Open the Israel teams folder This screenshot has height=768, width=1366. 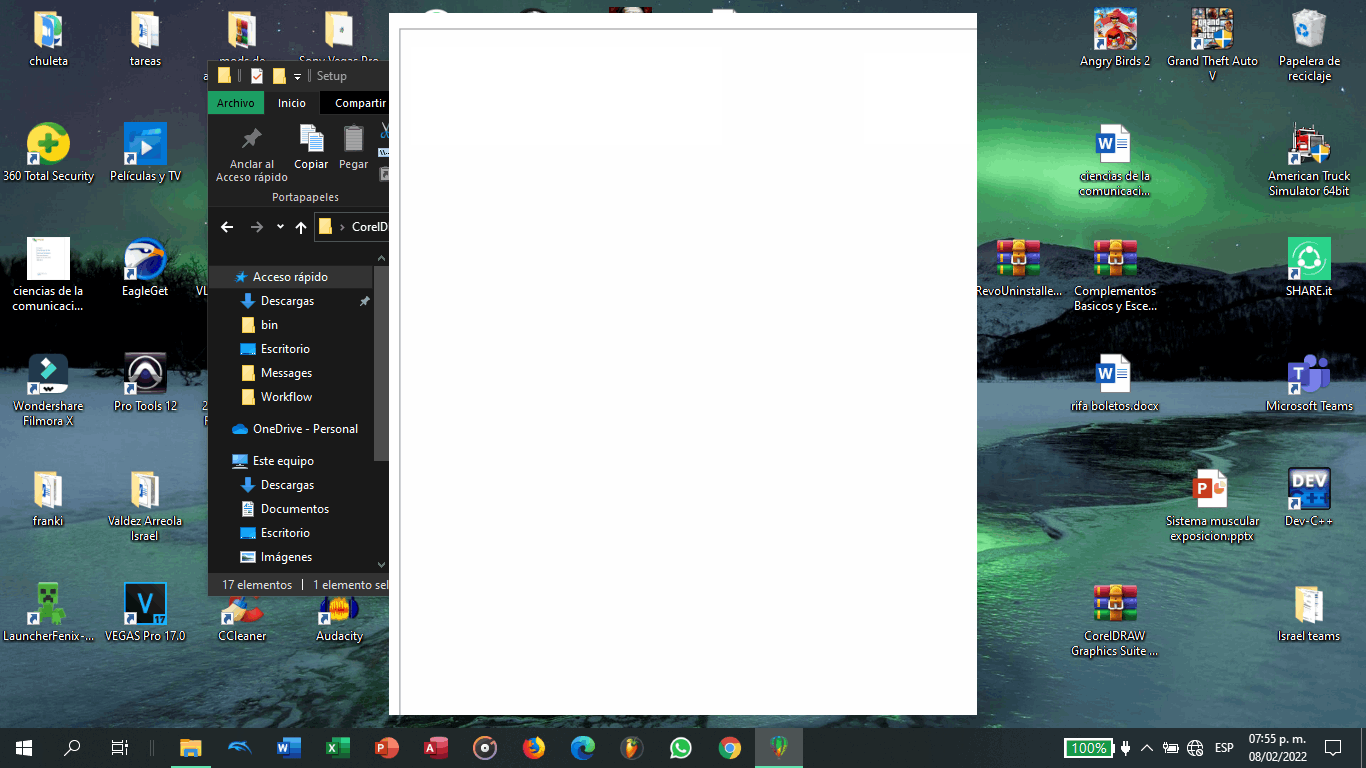coord(1309,612)
